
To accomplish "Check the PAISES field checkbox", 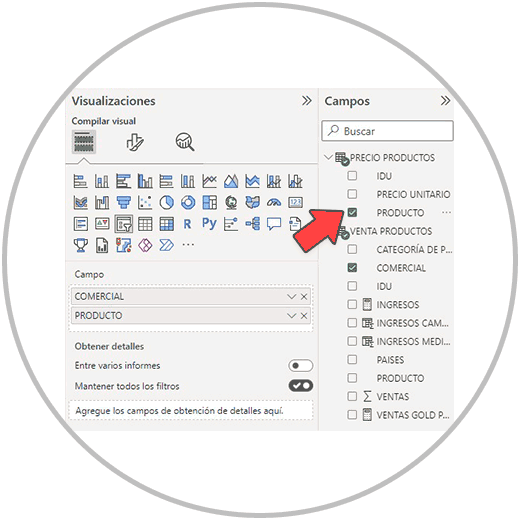I will point(352,360).
